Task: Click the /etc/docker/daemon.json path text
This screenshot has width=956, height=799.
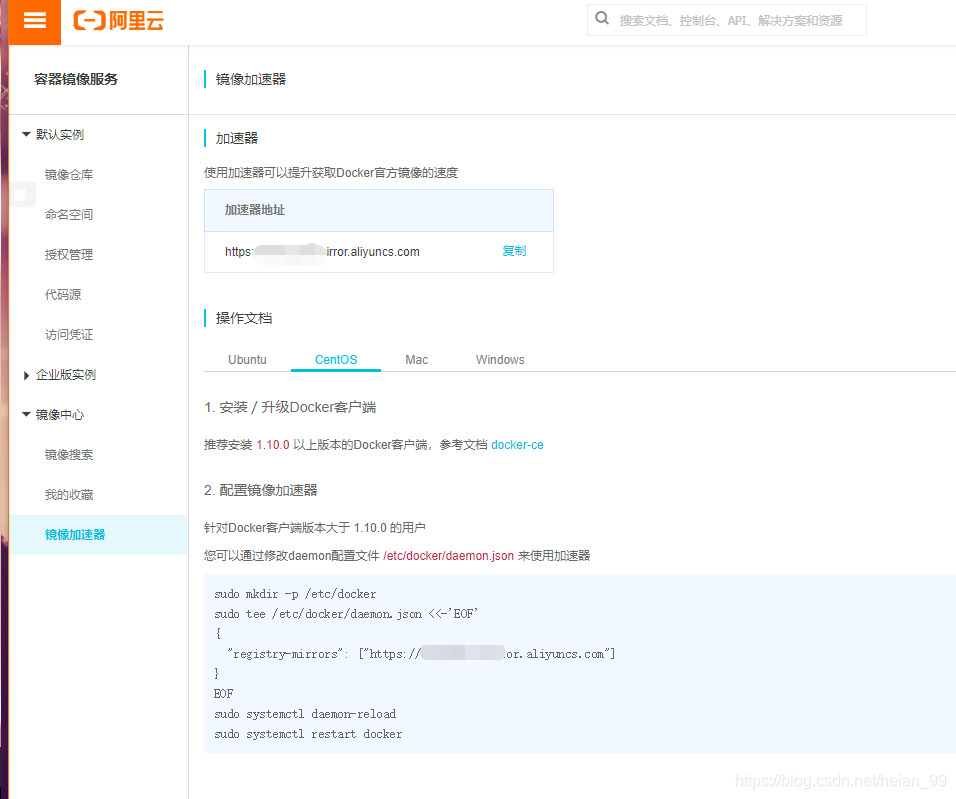Action: click(448, 556)
